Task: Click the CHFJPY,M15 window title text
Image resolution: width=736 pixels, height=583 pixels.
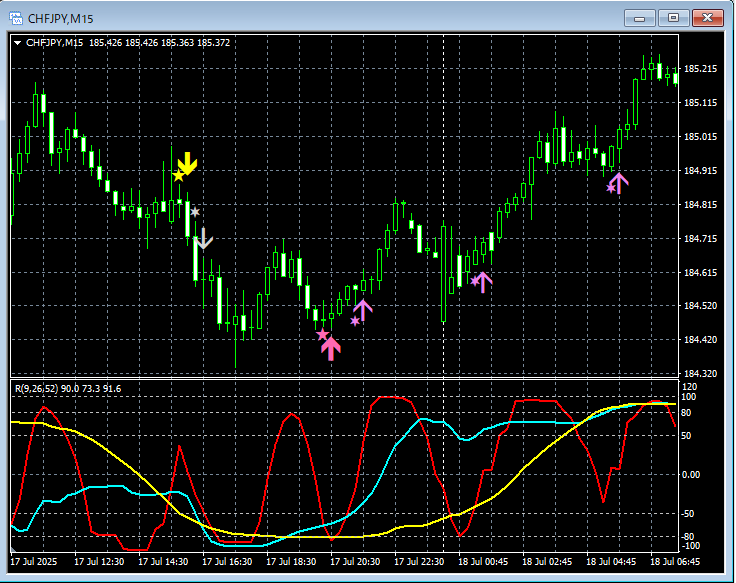Action: tap(60, 19)
